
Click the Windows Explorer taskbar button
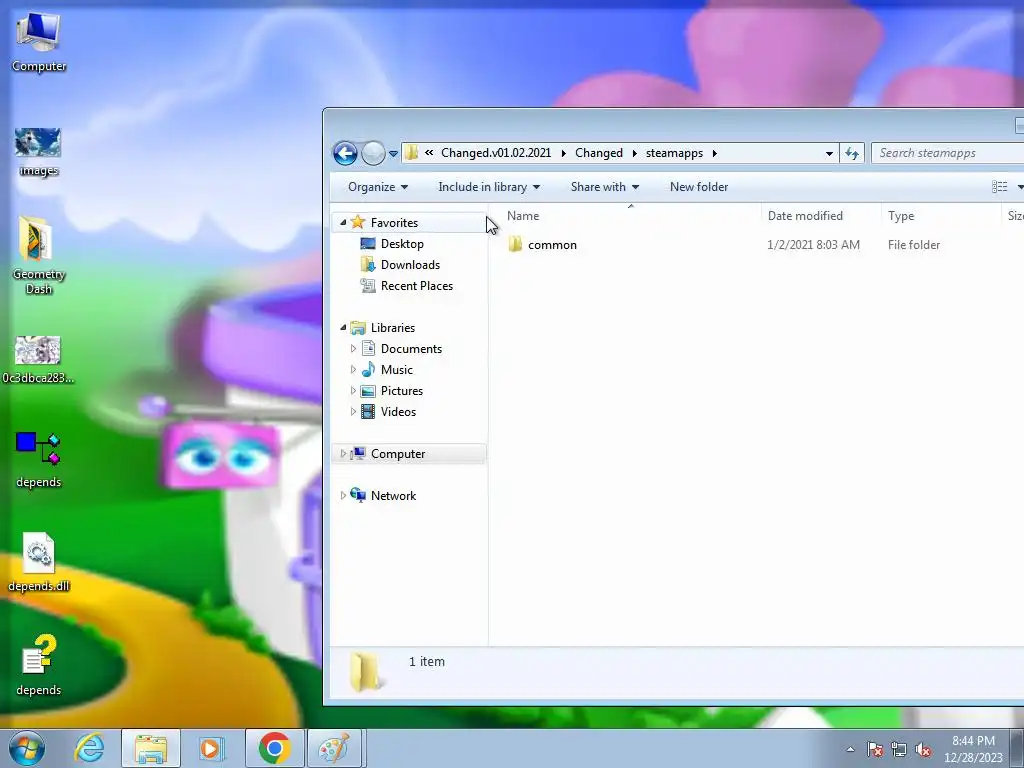(x=151, y=748)
